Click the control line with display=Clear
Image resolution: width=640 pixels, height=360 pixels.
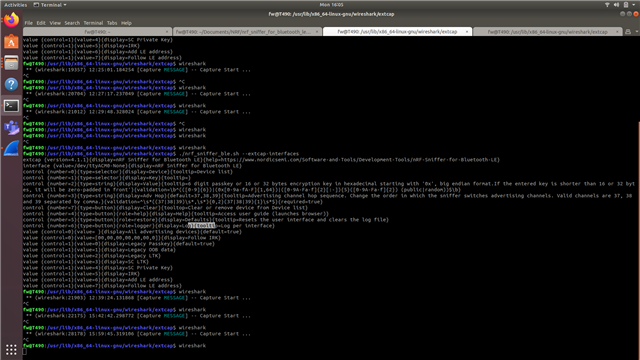pyautogui.click(x=165, y=208)
